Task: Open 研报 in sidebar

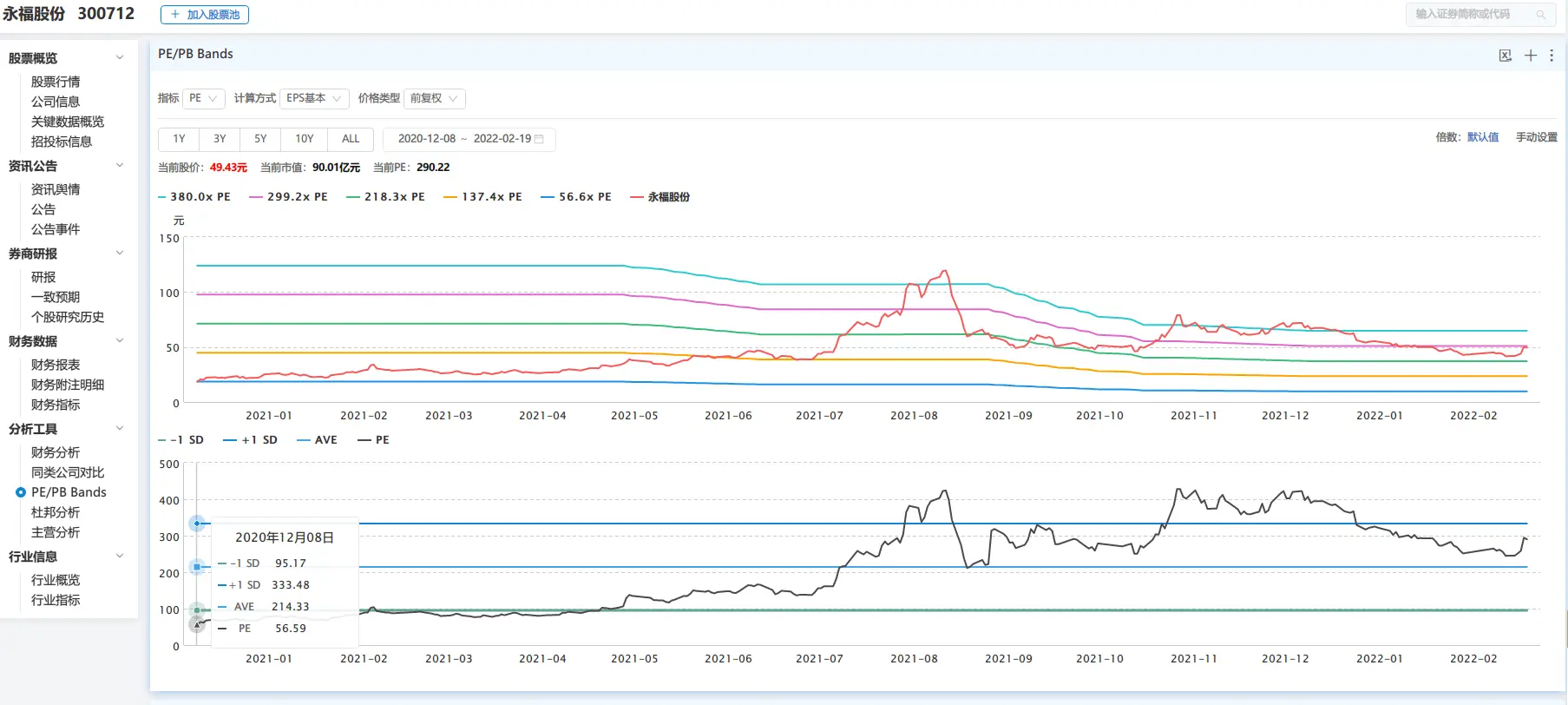Action: click(x=43, y=277)
